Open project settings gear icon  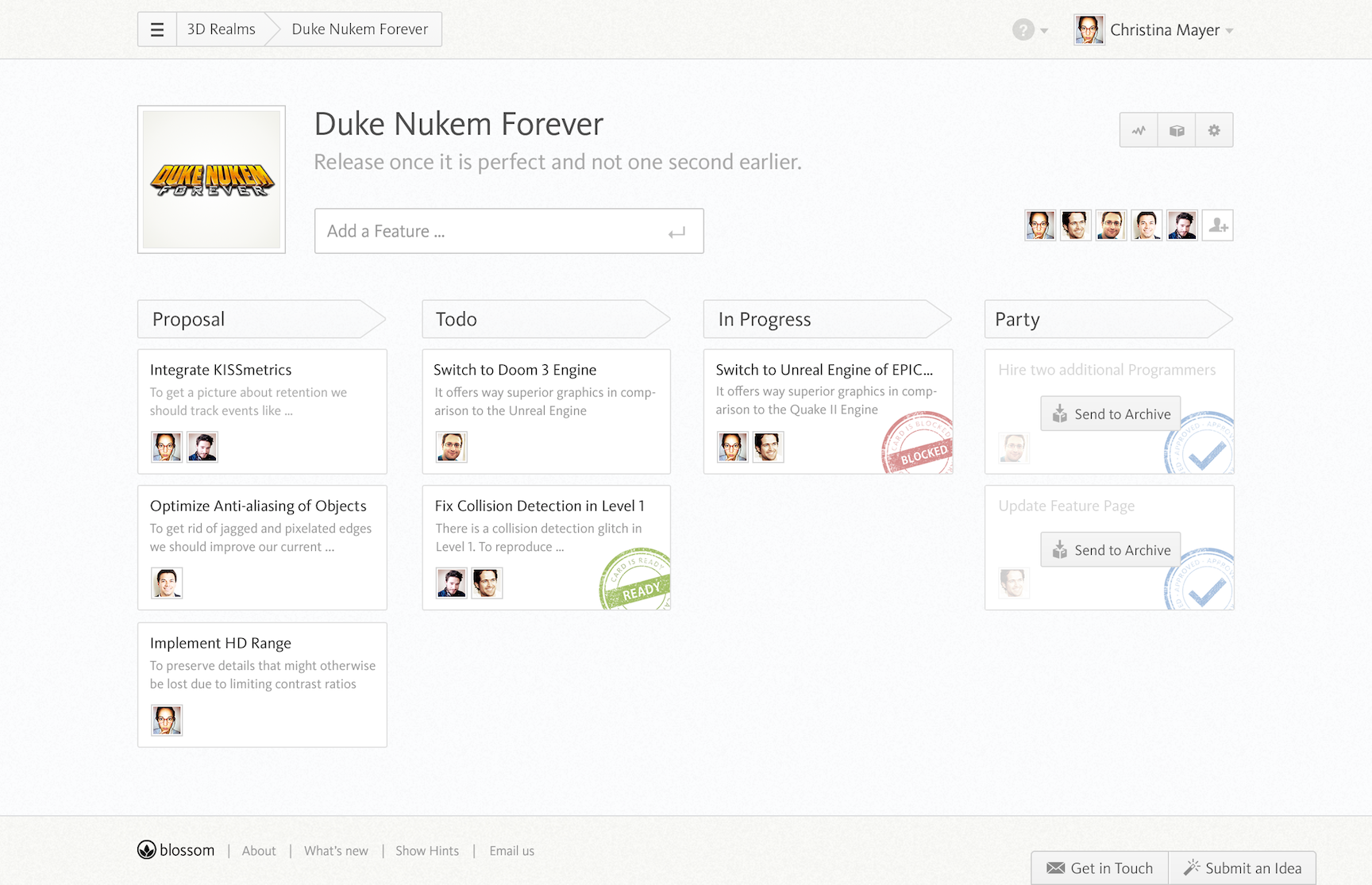pos(1214,130)
